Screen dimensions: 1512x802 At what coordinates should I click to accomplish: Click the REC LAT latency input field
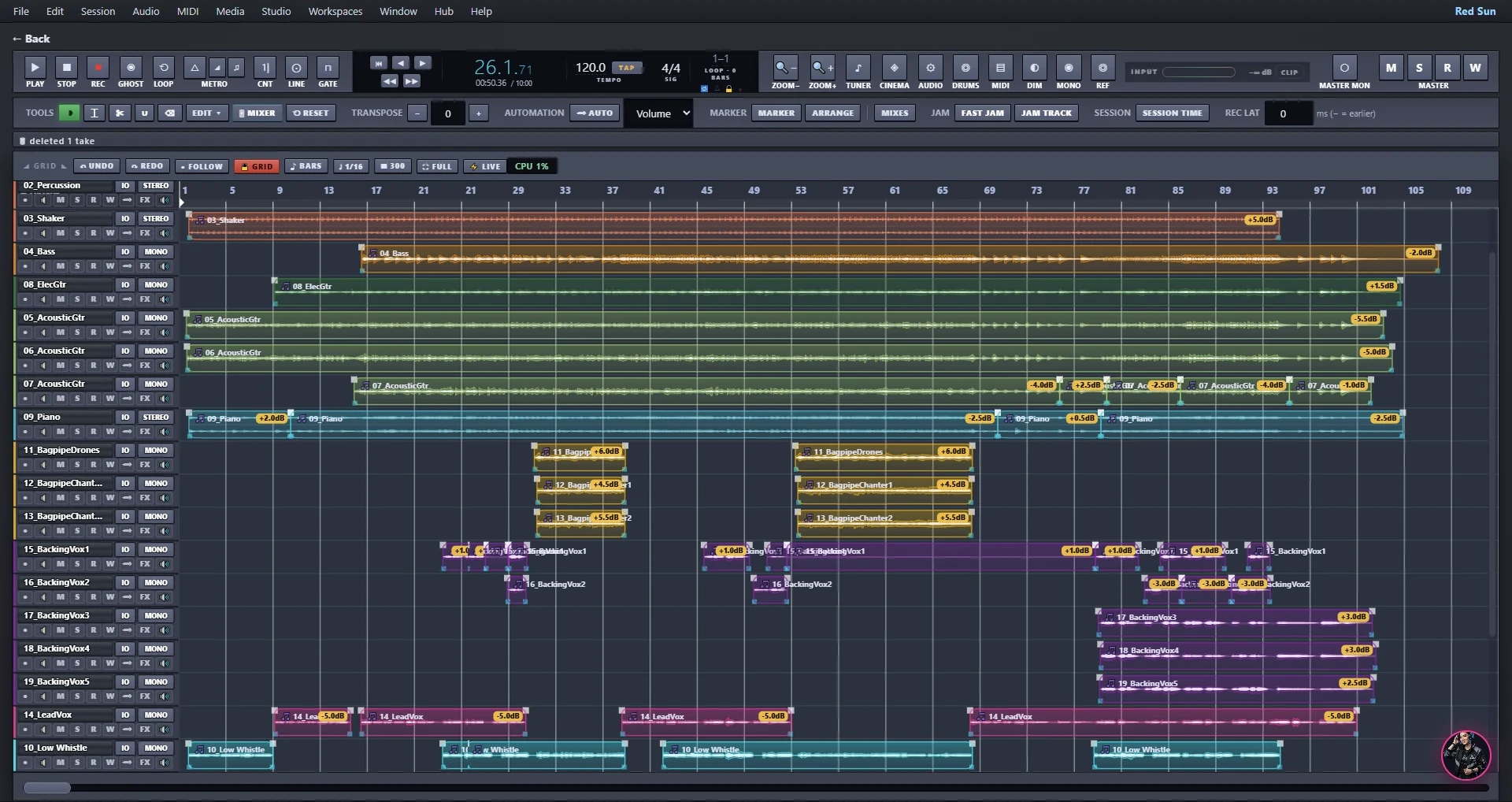tap(1288, 113)
